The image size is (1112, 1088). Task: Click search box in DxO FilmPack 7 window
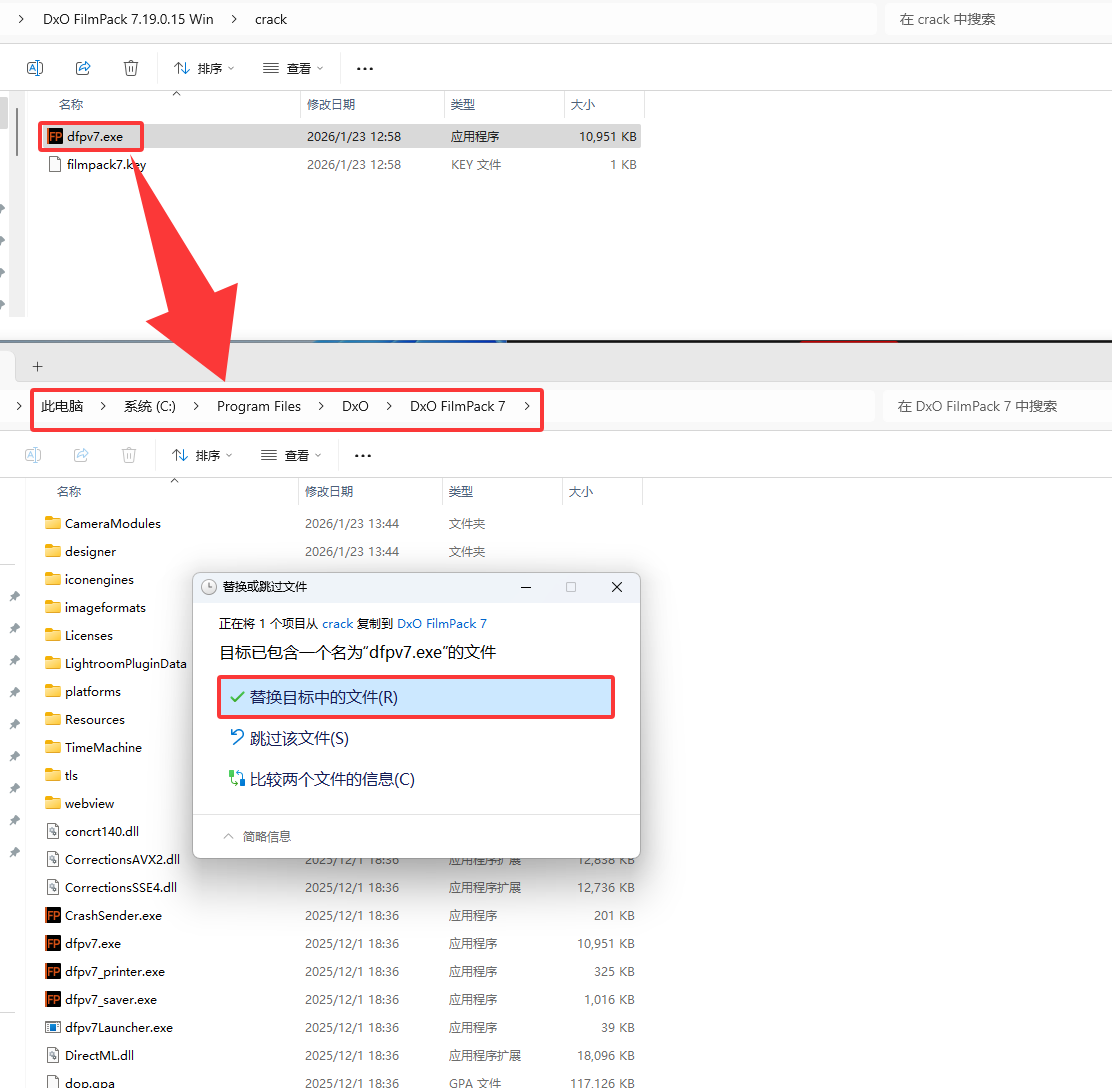click(x=997, y=406)
